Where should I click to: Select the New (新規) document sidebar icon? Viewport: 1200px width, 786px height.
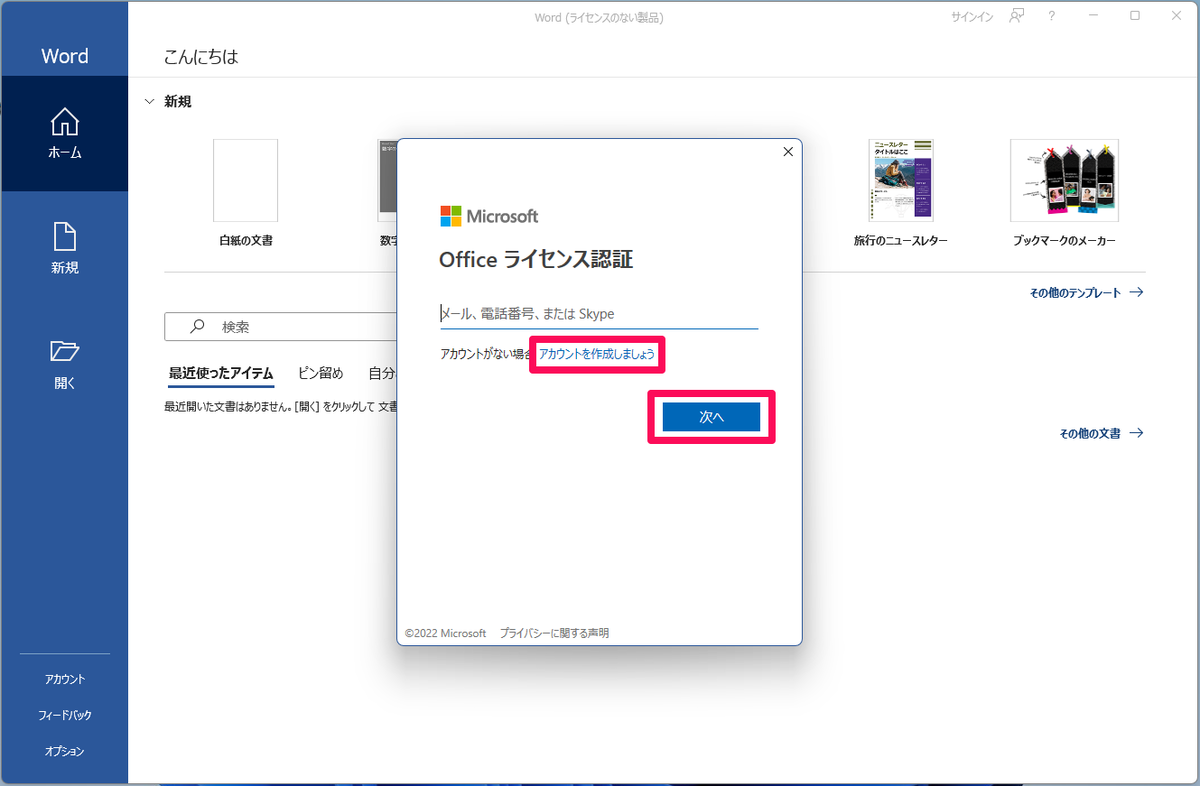point(65,249)
